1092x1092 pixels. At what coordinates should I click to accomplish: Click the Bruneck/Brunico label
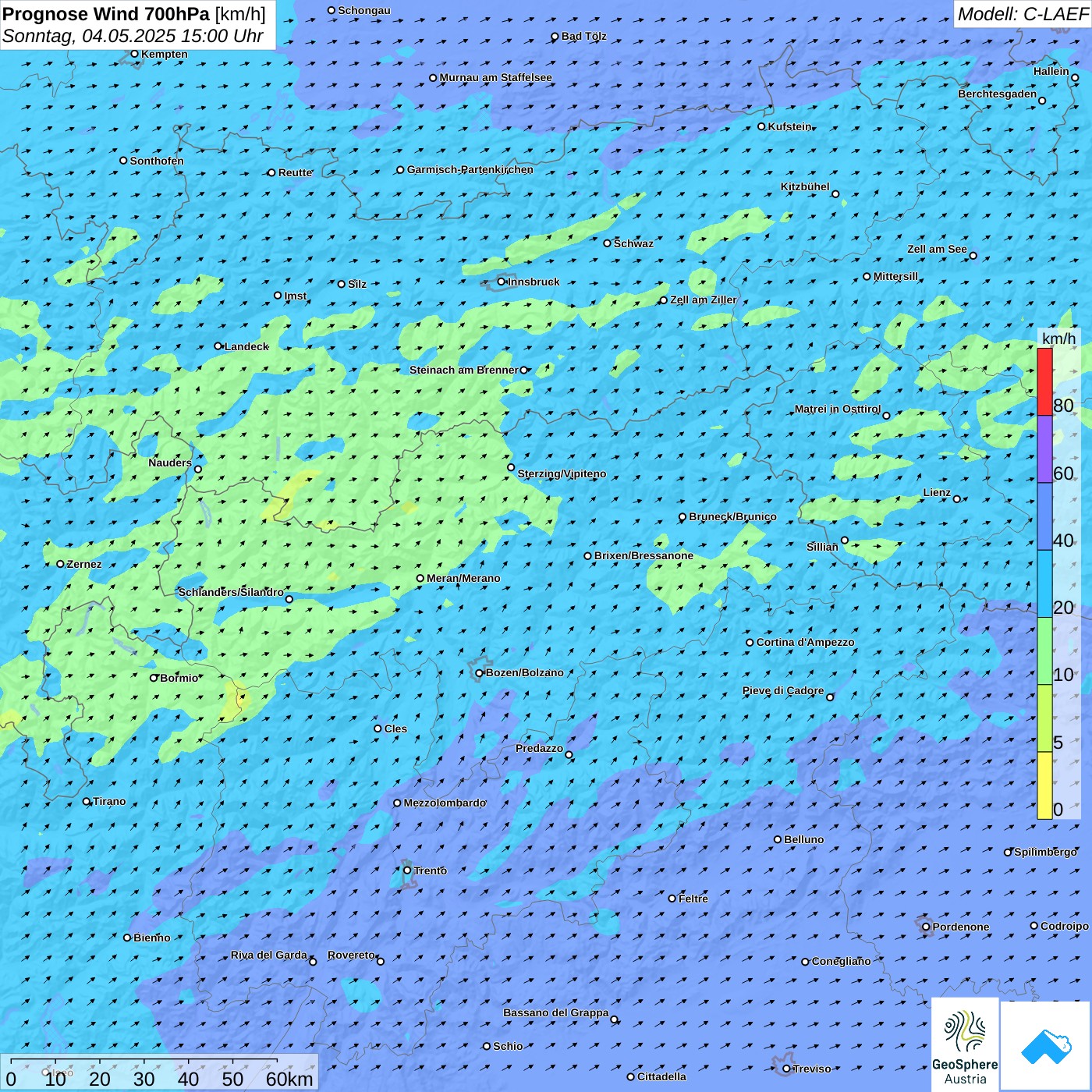(x=732, y=516)
